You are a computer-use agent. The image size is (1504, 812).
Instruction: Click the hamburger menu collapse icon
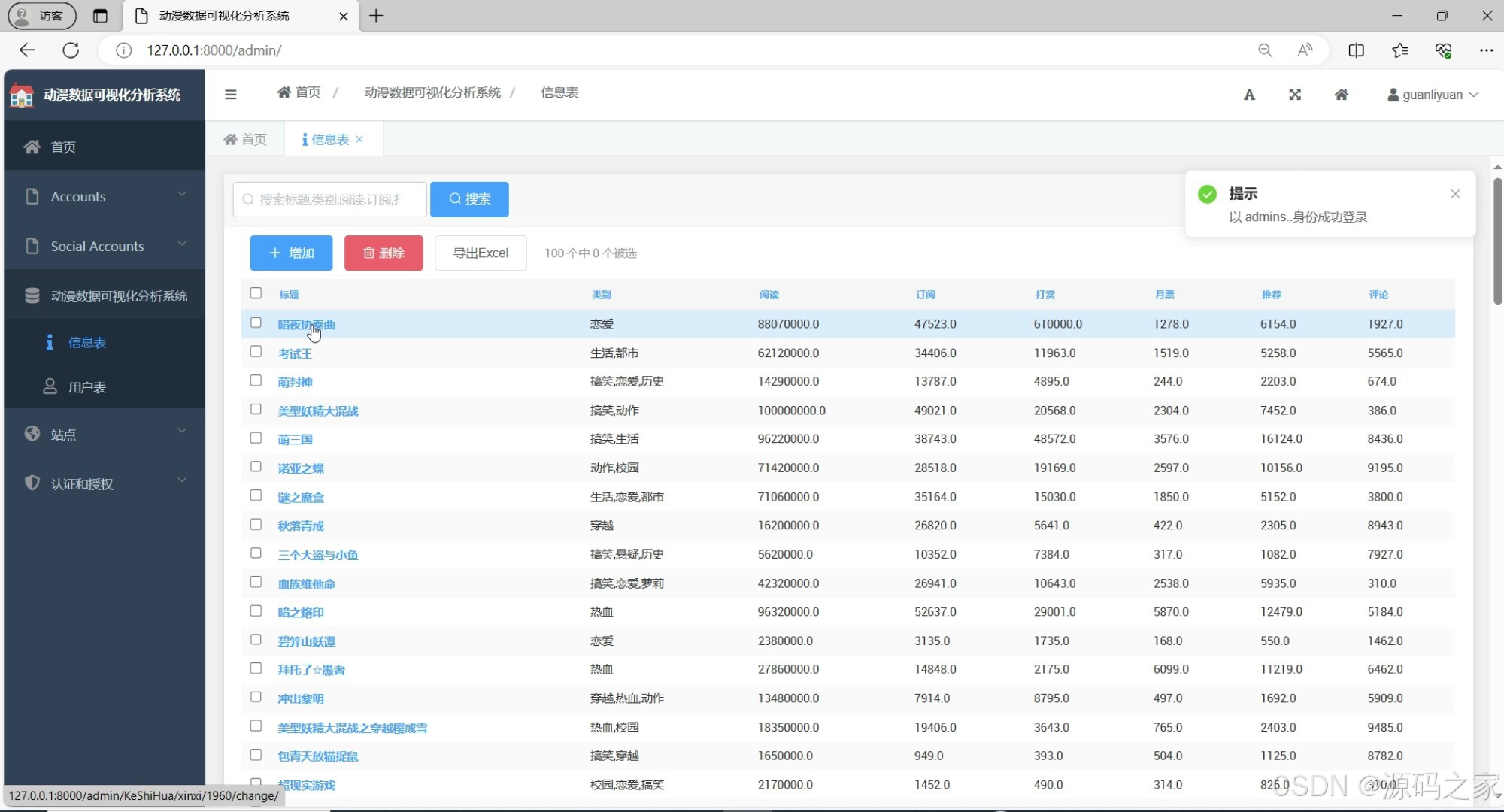click(x=231, y=94)
